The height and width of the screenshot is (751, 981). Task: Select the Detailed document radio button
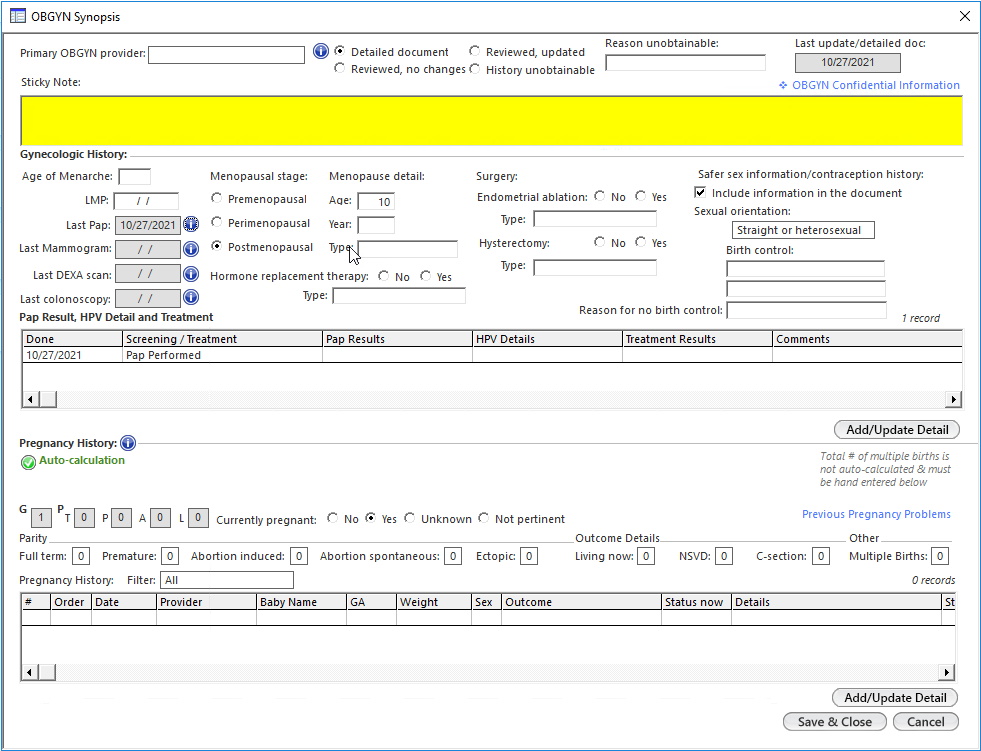click(340, 51)
